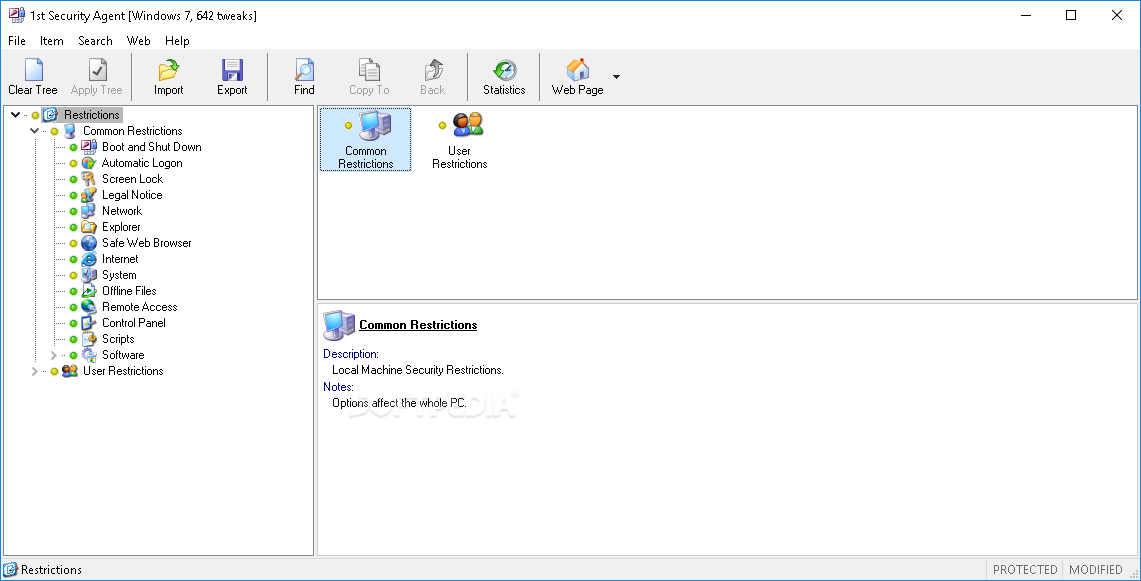Collapse the root Restrictions node
Viewport: 1141px width, 581px height.
point(15,115)
